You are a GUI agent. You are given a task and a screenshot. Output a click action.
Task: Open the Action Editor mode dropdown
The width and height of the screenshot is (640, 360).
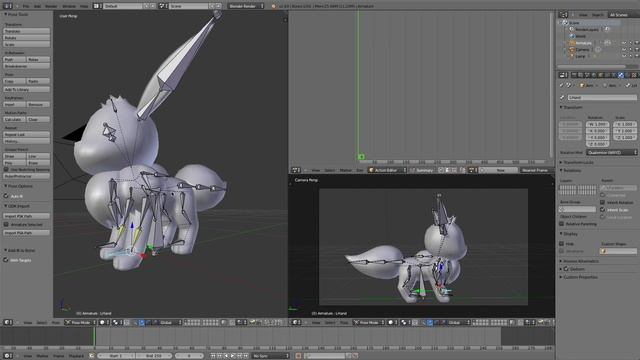click(x=387, y=170)
